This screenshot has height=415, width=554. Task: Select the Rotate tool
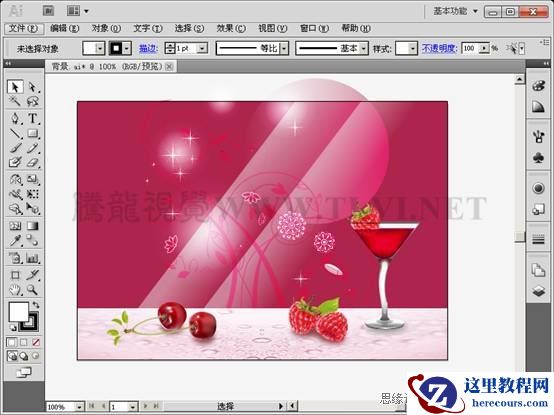coord(15,179)
